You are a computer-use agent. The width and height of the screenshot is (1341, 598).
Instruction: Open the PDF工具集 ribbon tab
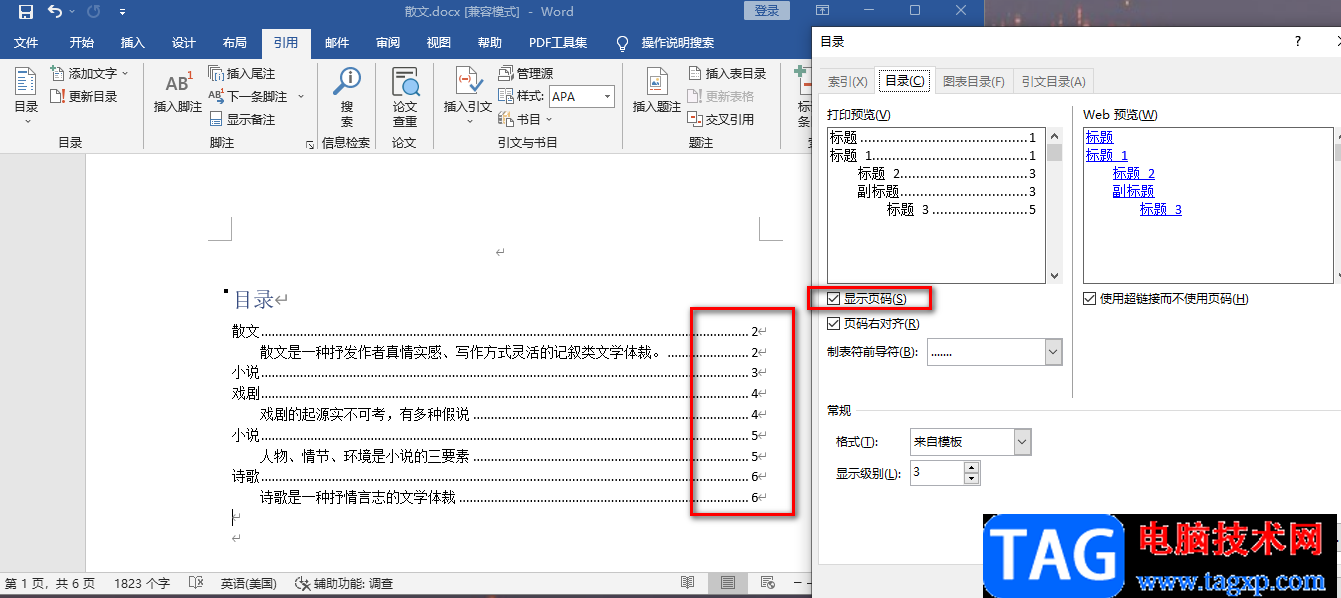(558, 43)
